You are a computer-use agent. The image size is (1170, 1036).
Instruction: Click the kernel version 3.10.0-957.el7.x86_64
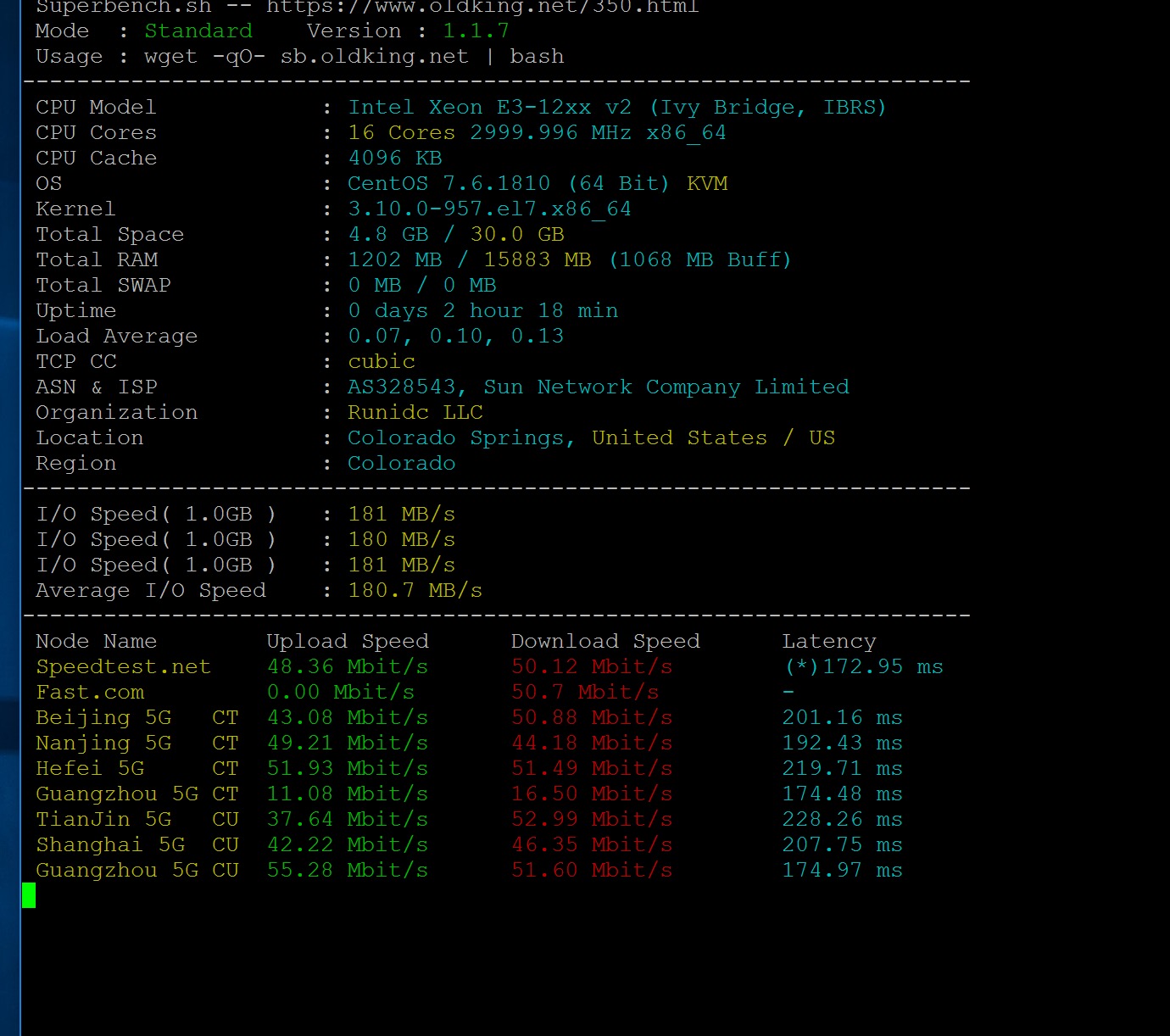(x=490, y=209)
